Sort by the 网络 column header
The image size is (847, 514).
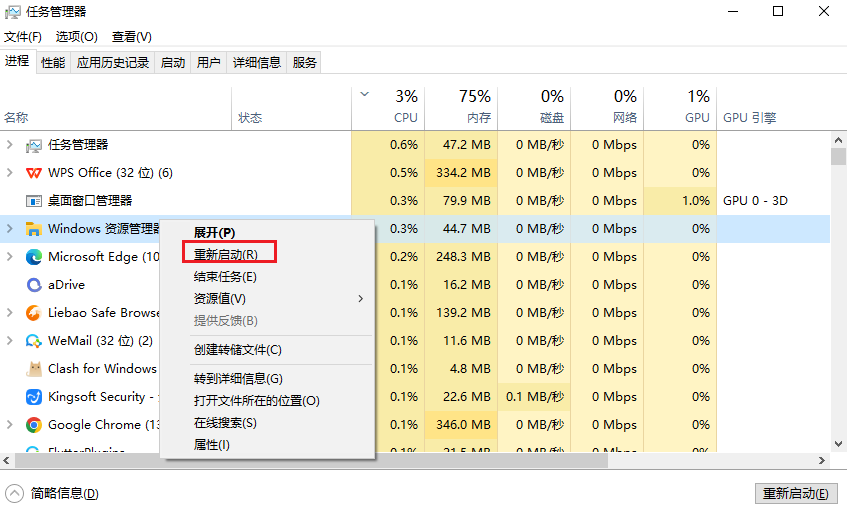pyautogui.click(x=607, y=109)
